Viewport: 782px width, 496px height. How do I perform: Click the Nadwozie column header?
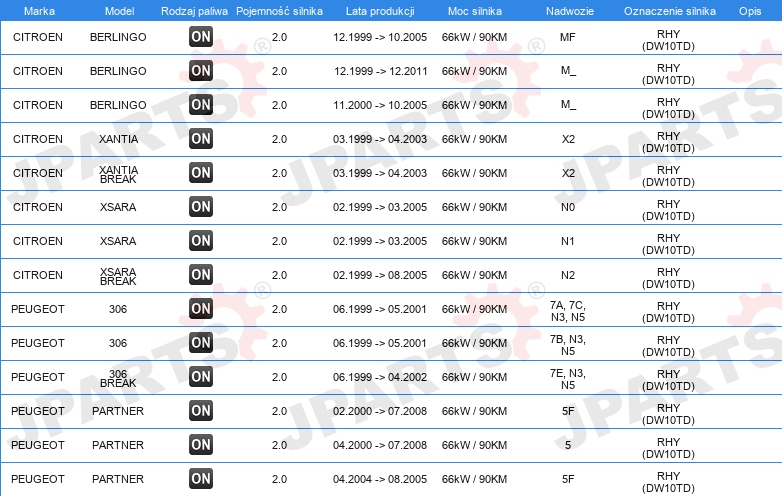570,11
